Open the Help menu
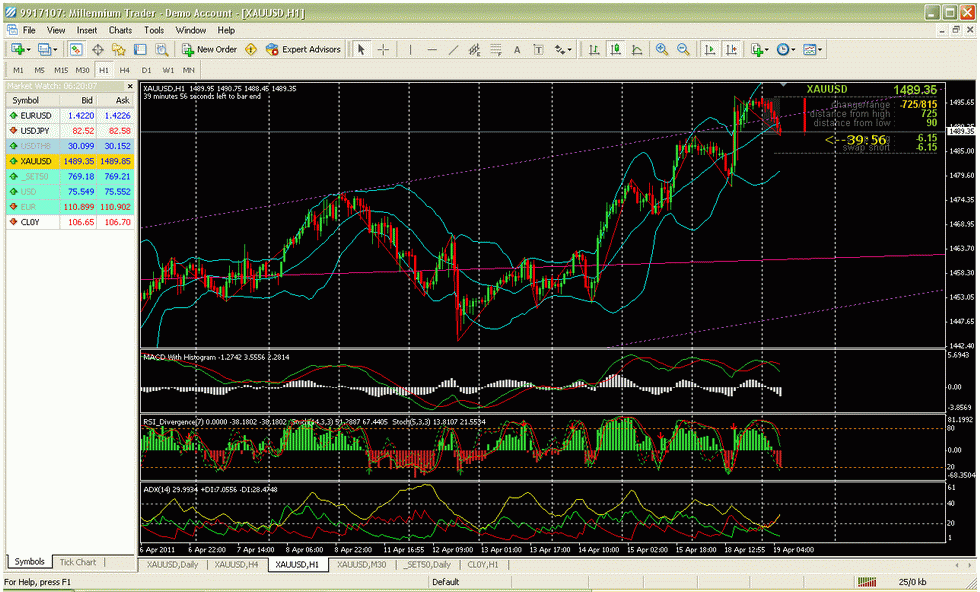This screenshot has height=592, width=980. click(226, 30)
